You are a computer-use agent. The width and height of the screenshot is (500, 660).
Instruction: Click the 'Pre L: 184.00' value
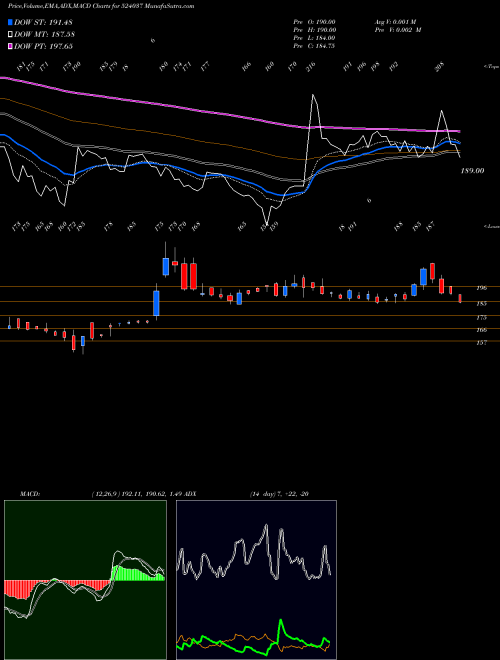[x=314, y=38]
